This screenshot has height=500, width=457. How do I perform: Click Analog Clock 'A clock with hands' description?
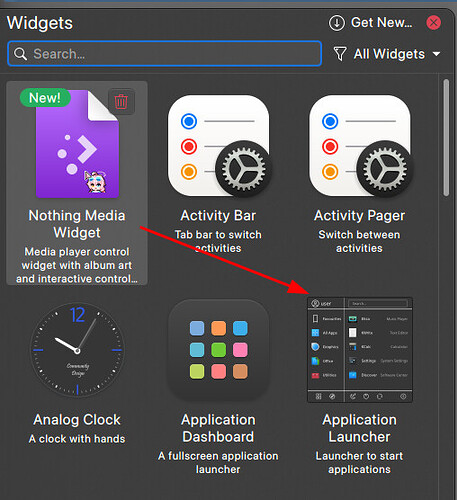point(77,439)
